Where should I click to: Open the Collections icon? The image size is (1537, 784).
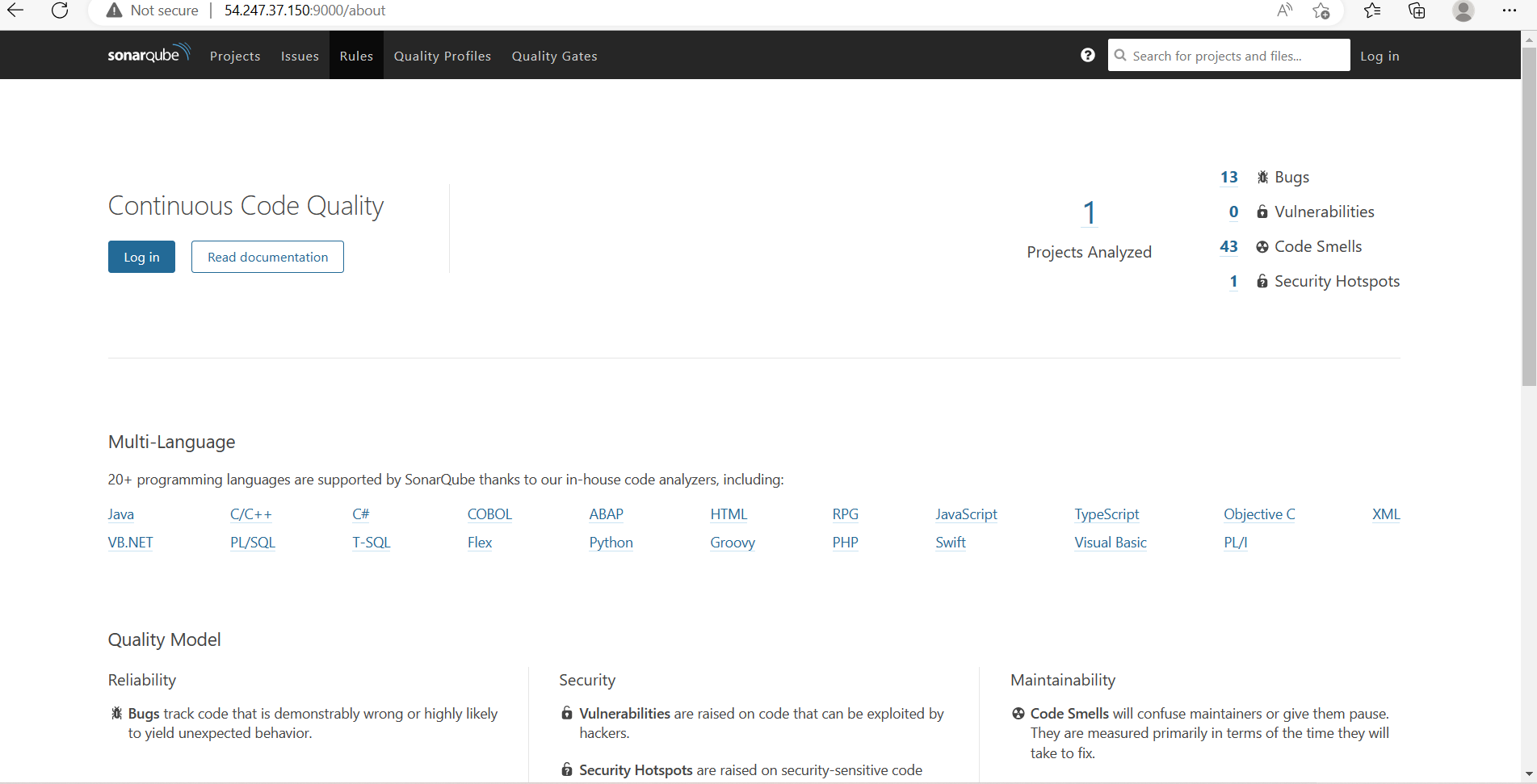coord(1417,10)
